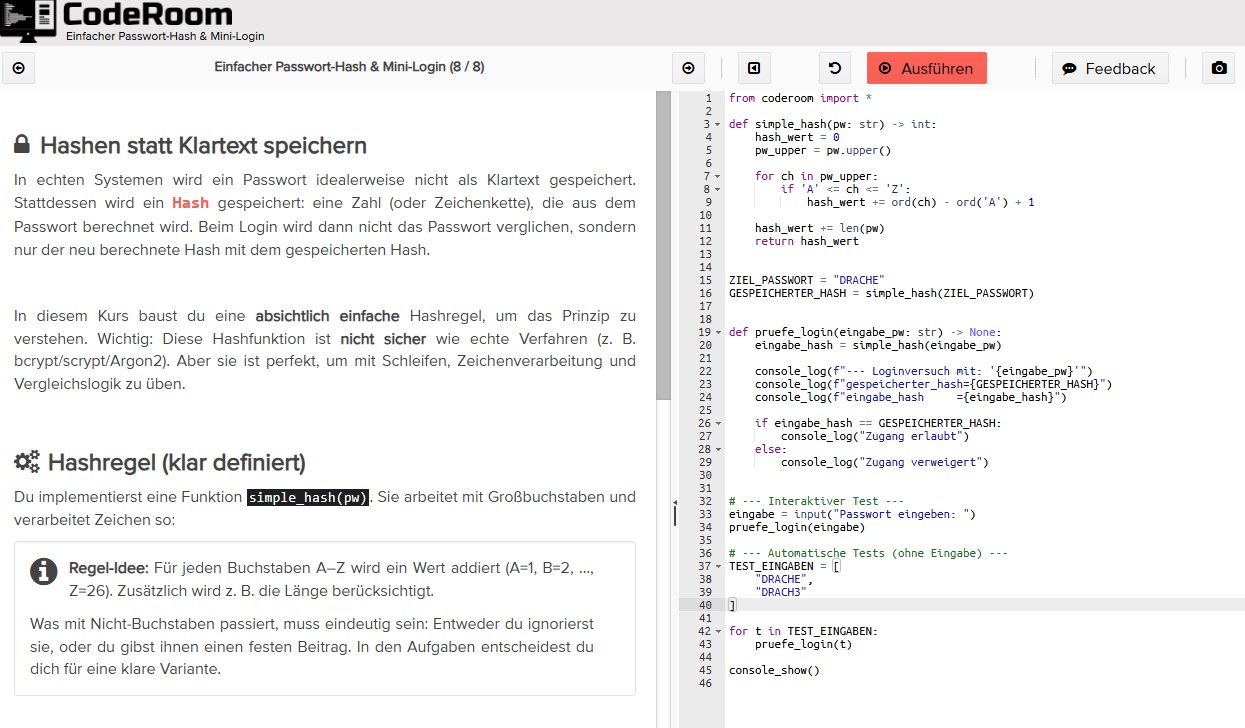This screenshot has width=1245, height=728.
Task: Click the lock icon beside the heading
Action: pos(22,146)
